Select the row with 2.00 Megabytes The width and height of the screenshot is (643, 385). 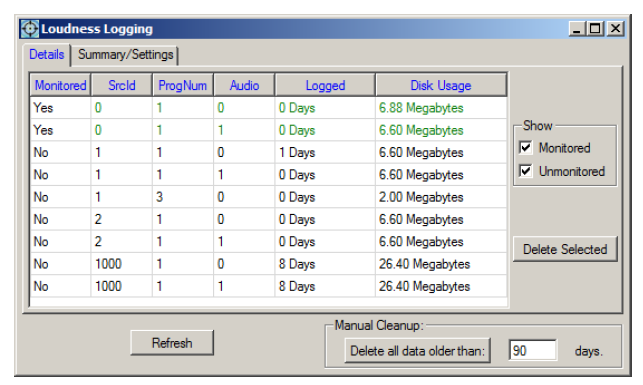269,197
